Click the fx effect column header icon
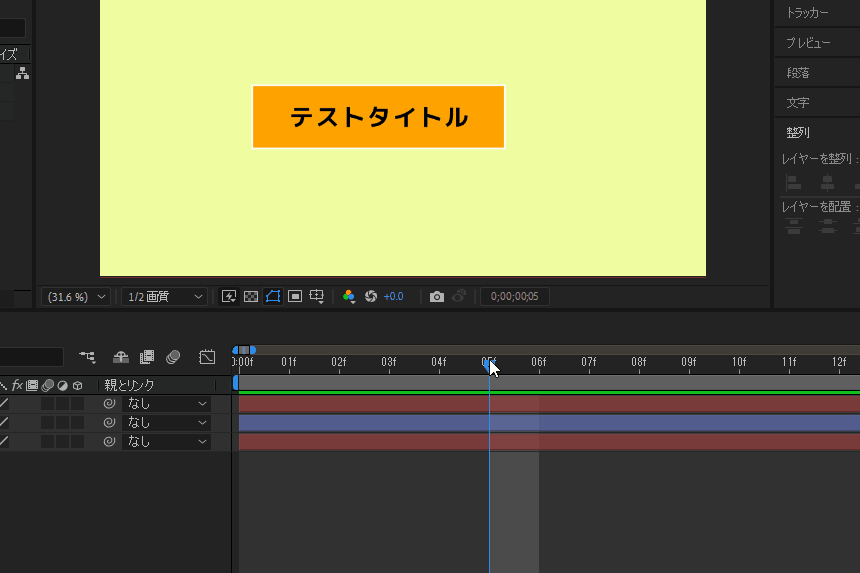 [x=17, y=385]
